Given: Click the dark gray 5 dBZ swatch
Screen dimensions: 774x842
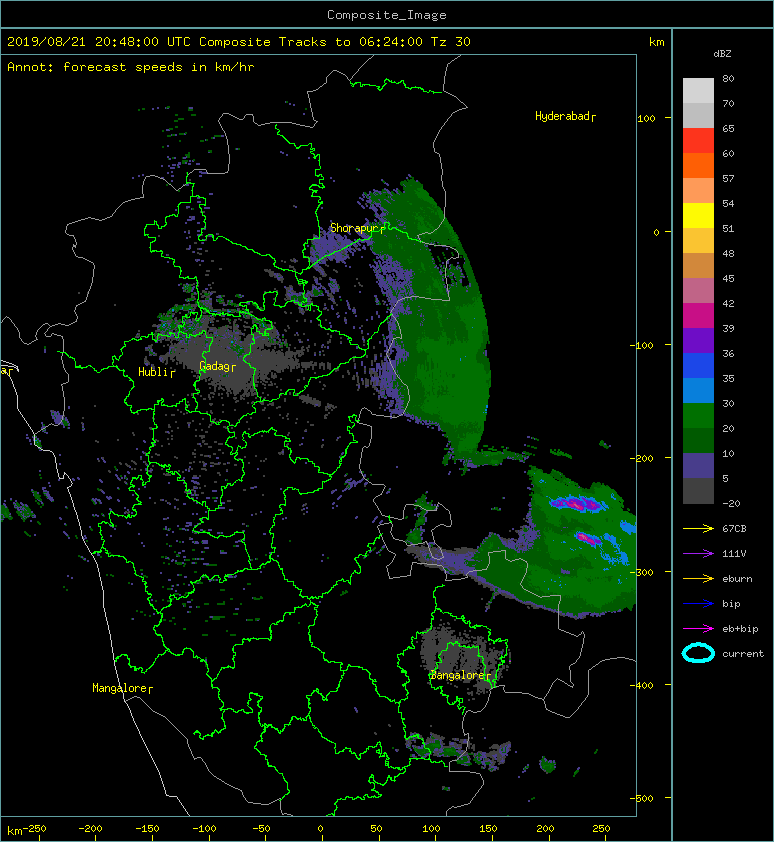Looking at the screenshot, I should (x=698, y=490).
